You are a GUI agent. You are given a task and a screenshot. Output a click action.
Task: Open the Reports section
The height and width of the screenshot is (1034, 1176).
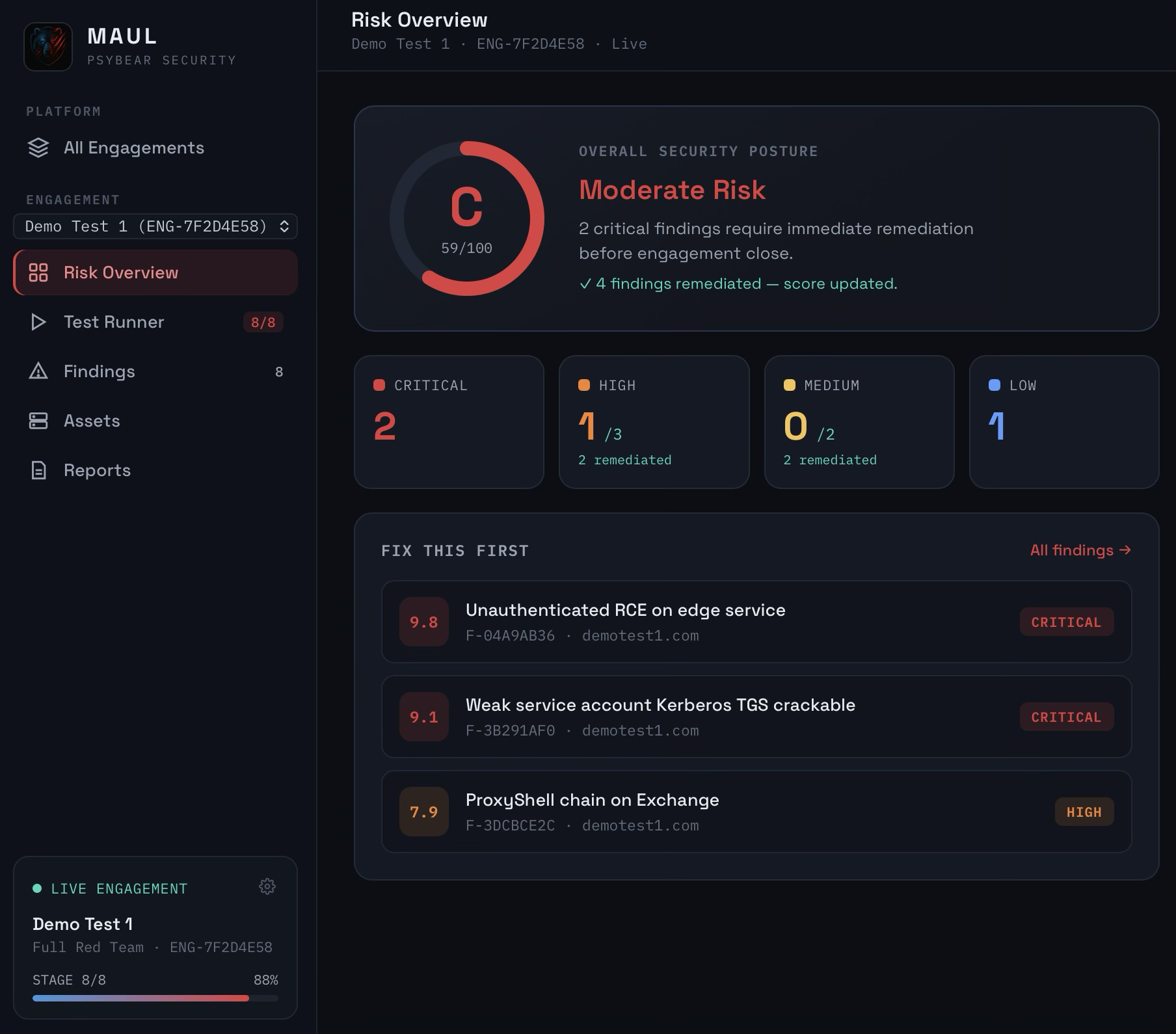pos(155,470)
